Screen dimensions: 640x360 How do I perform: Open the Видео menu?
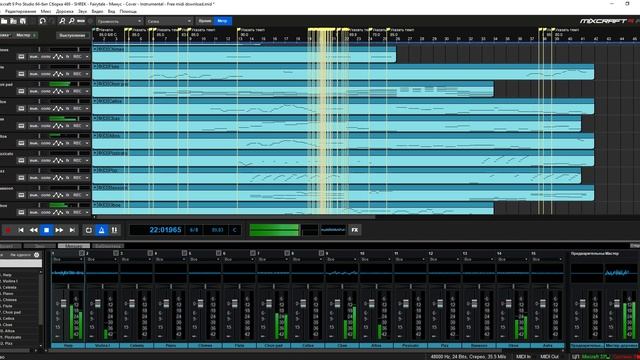click(x=97, y=11)
